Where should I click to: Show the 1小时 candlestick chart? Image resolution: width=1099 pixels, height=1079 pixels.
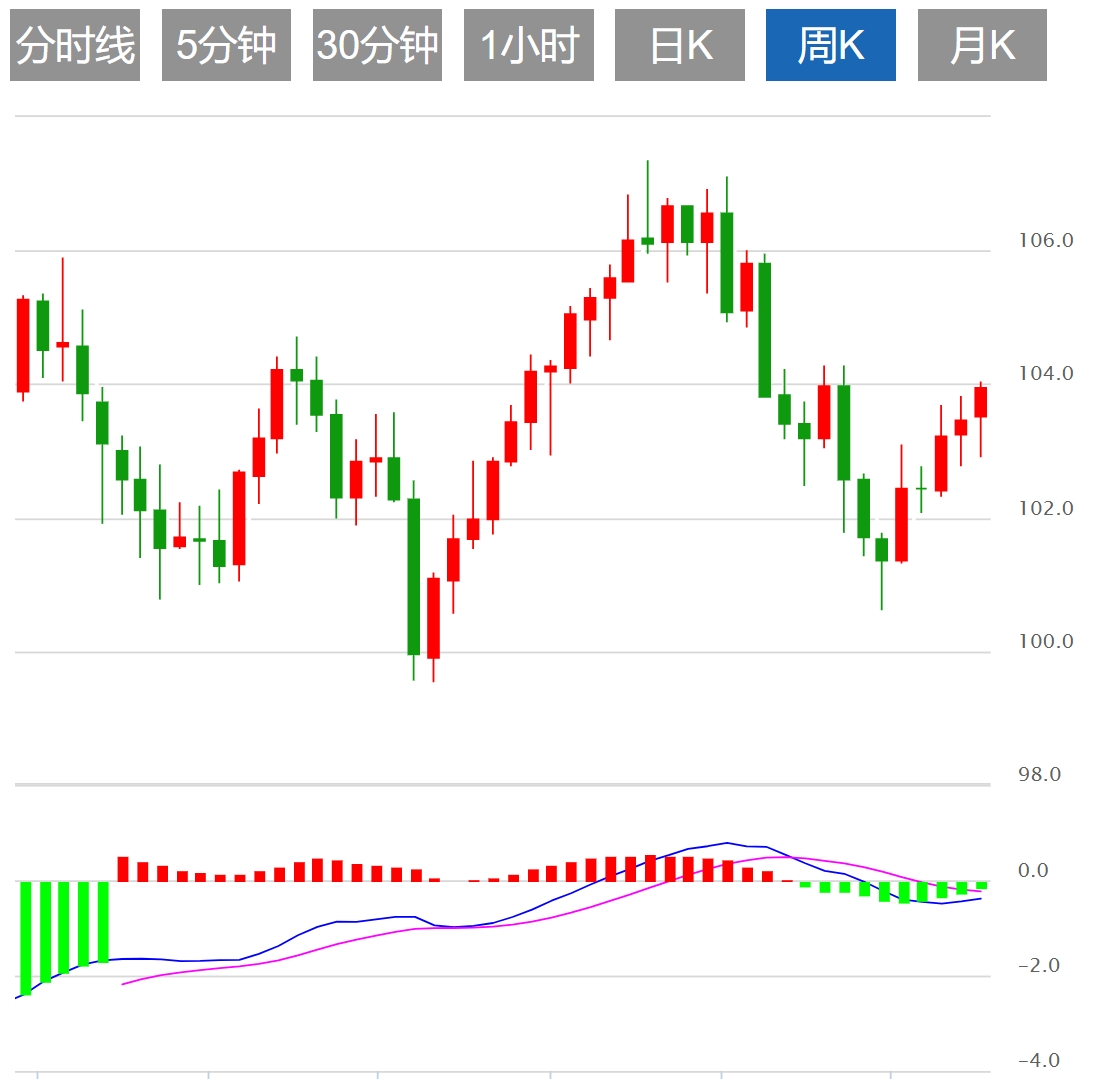click(x=528, y=46)
